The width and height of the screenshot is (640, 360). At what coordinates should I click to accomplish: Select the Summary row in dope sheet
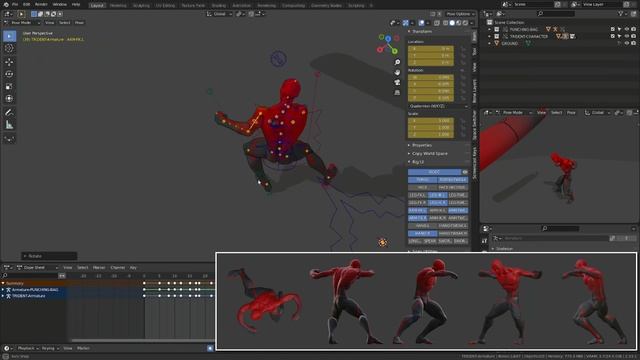click(x=33, y=283)
